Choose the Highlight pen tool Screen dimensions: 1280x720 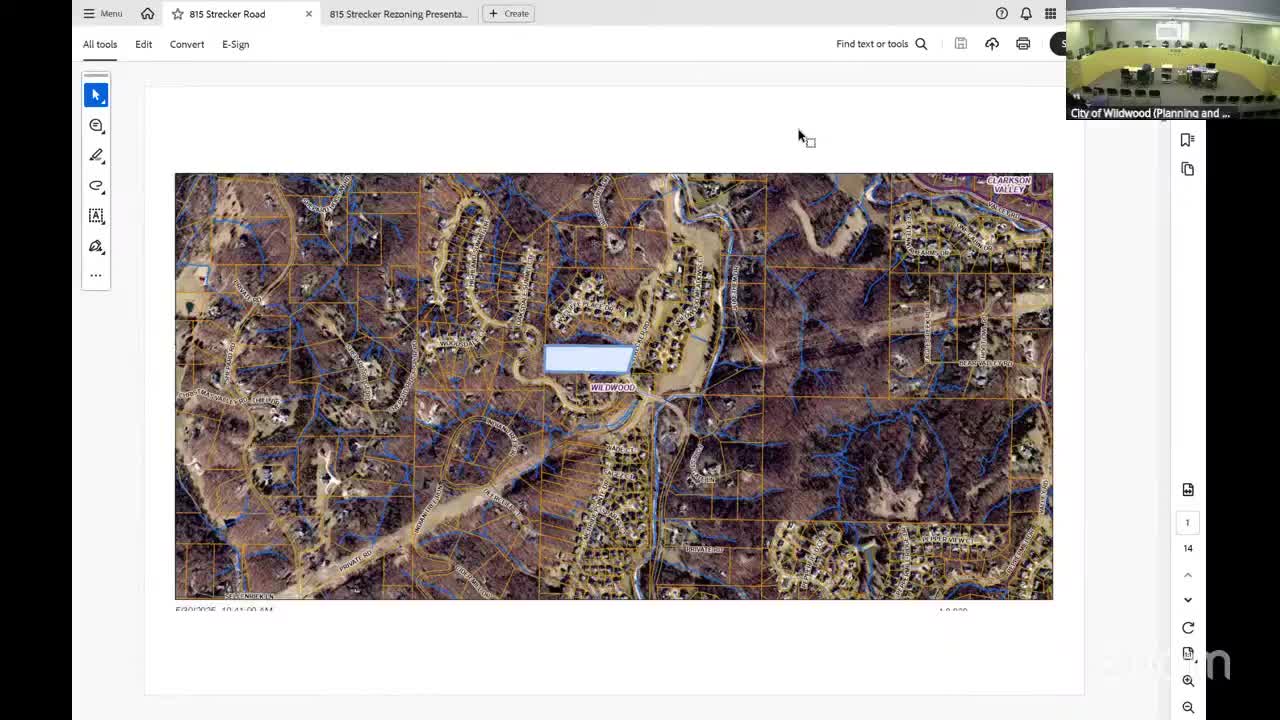coord(96,155)
